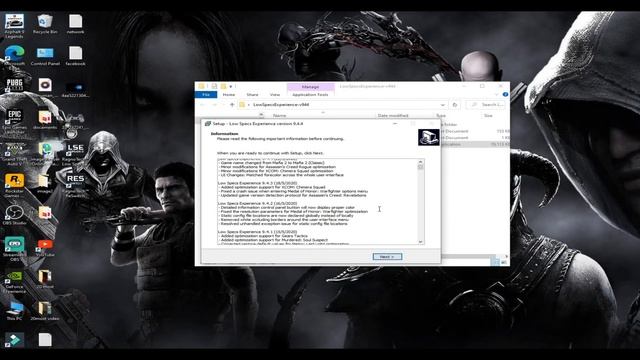This screenshot has height=360, width=640.
Task: Launch Microsoft Edge from the desktop
Action: 14,57
